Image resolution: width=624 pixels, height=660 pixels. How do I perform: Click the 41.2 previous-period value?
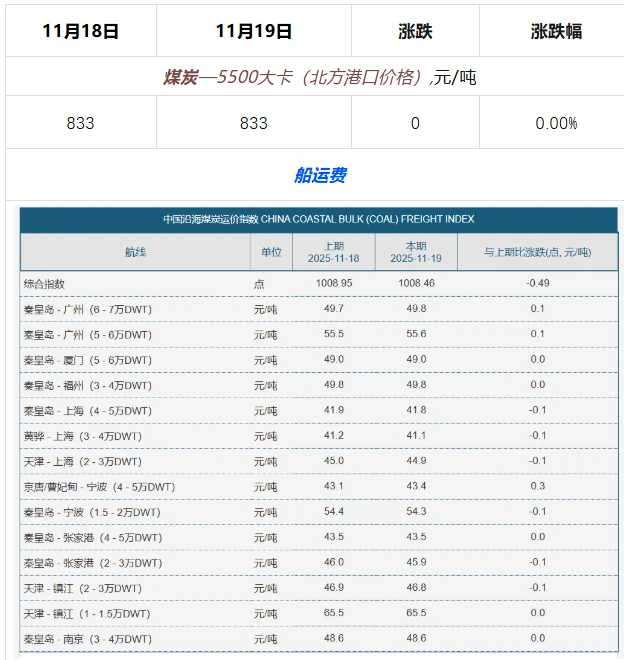click(x=334, y=435)
